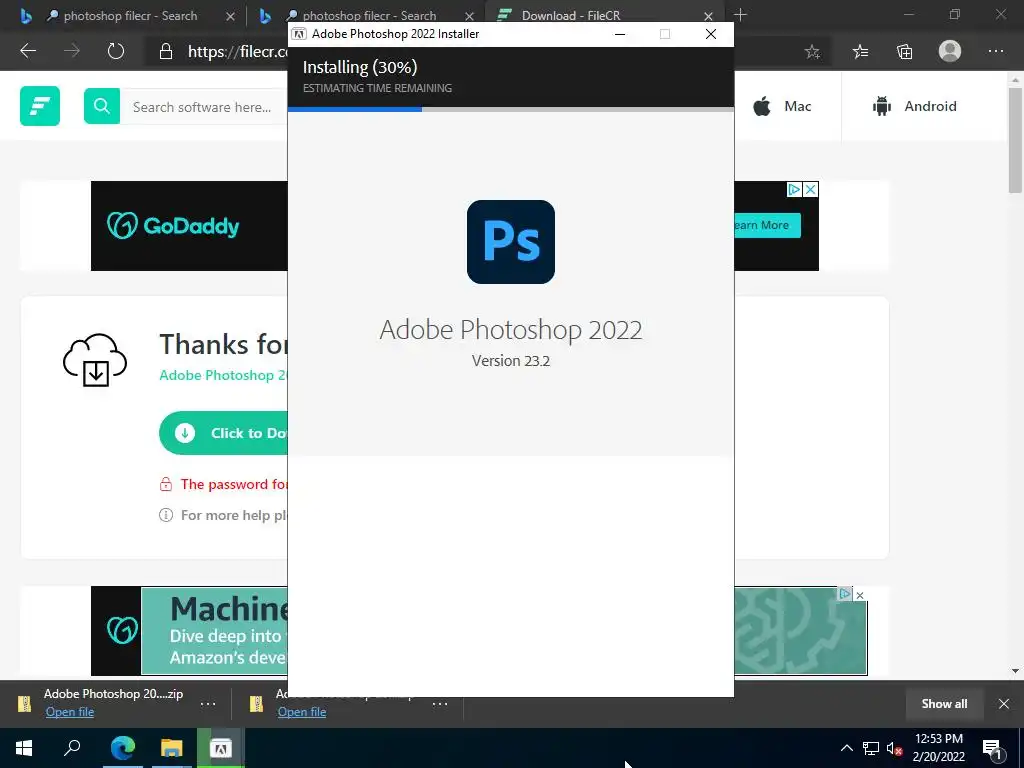The image size is (1024, 768).
Task: Open the Windows Start menu
Action: [x=24, y=748]
